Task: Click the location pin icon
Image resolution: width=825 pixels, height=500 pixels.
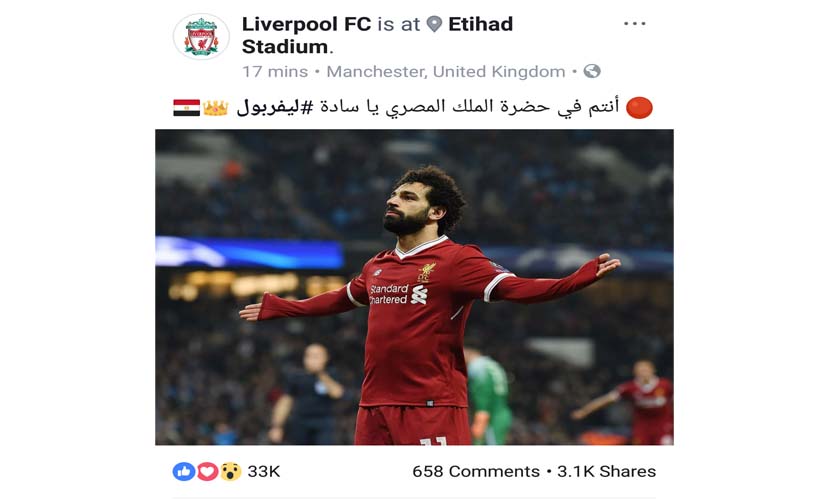Action: (434, 24)
